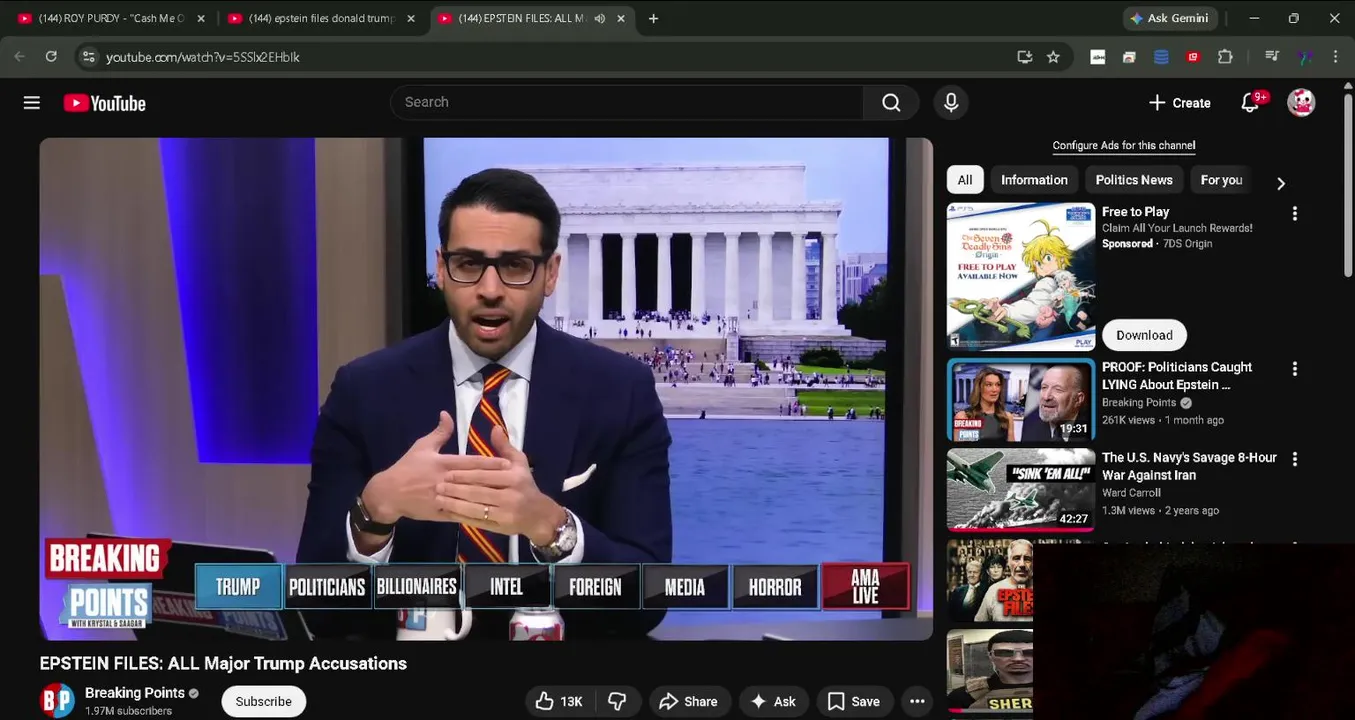Open the Chrome three-dot menu
1355x720 pixels.
(1335, 57)
